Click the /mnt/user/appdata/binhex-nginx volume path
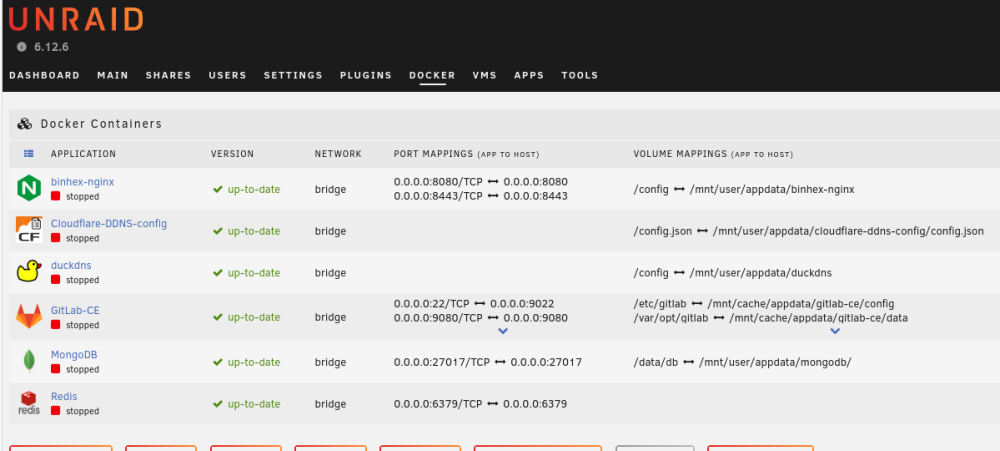This screenshot has width=1000, height=451. pyautogui.click(x=772, y=189)
